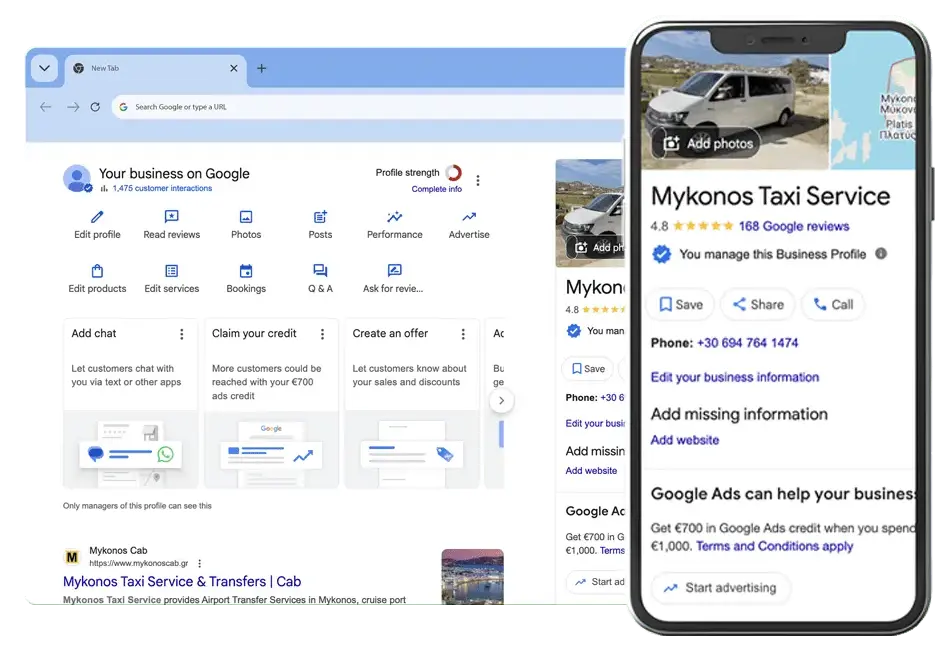Expand the Chrome tab search dropdown
The height and width of the screenshot is (650, 950).
(x=44, y=68)
